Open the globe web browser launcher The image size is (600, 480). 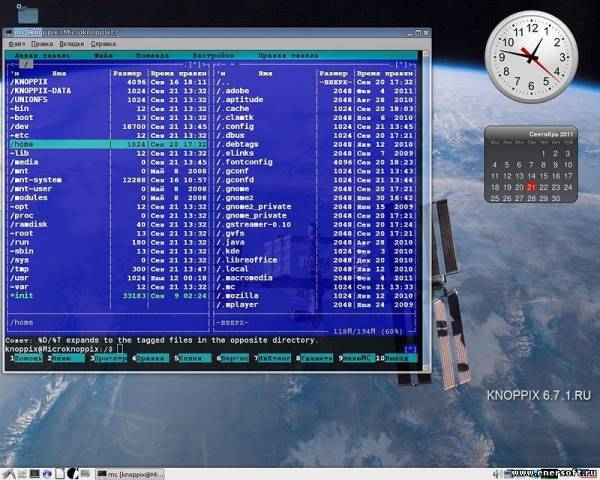pyautogui.click(x=47, y=474)
